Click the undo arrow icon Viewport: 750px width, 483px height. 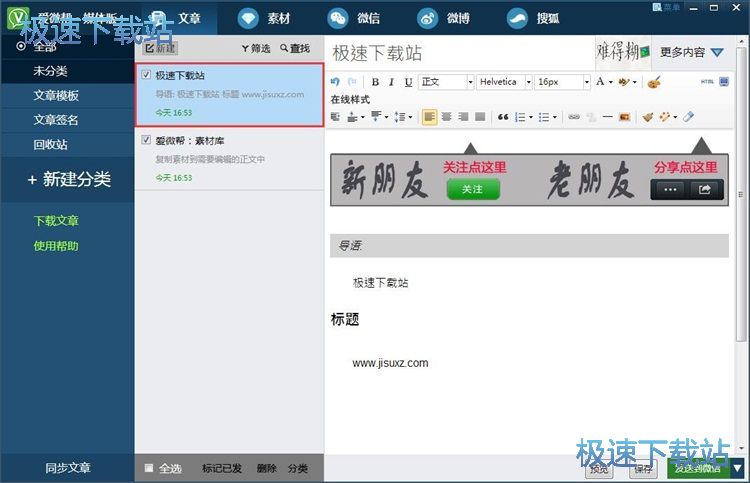[335, 82]
